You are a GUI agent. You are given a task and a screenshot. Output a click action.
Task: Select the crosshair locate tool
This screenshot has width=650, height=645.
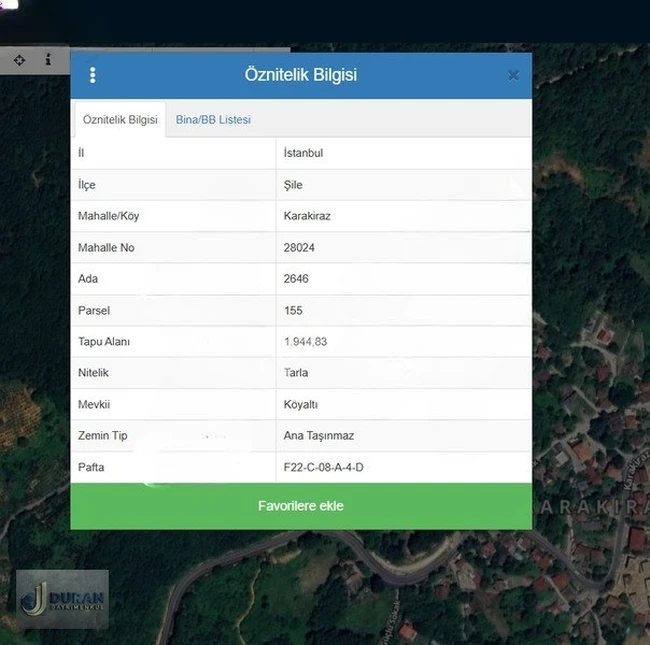pos(19,60)
